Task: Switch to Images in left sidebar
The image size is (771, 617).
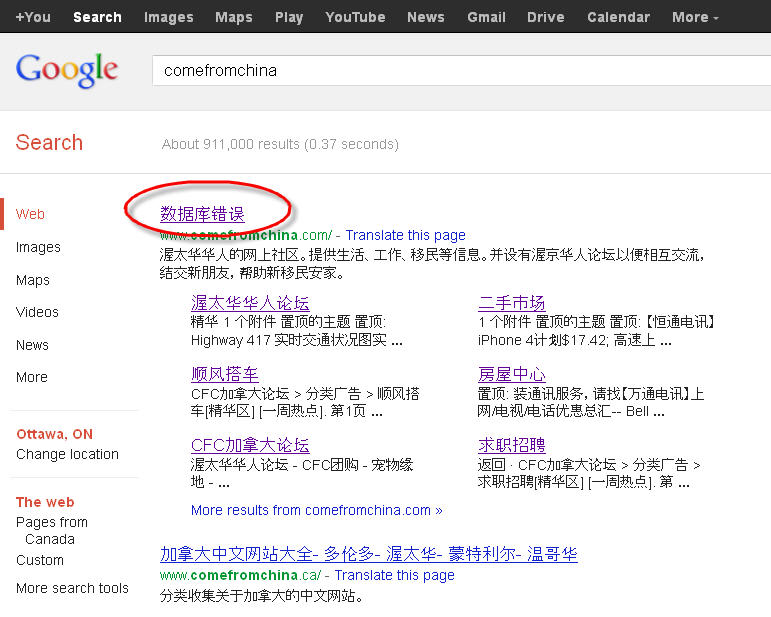Action: pos(38,247)
